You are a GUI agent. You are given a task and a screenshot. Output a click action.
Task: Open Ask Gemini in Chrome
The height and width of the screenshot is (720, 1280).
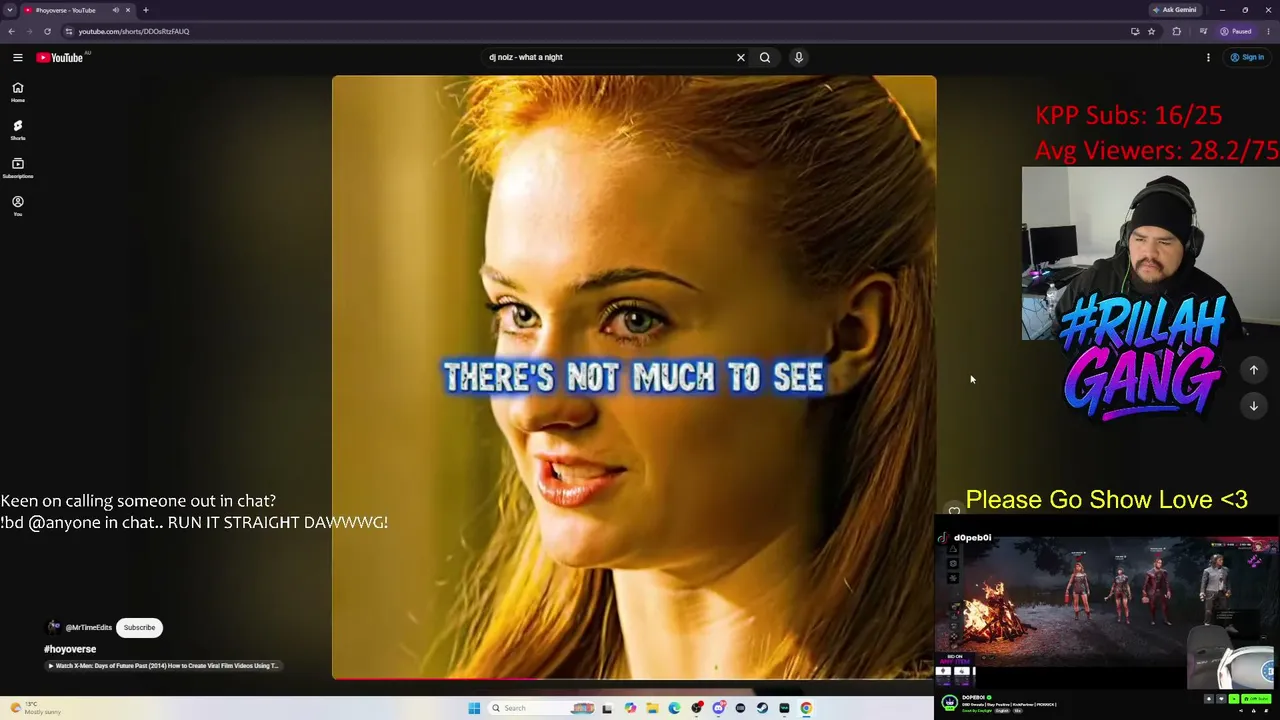[x=1174, y=10]
